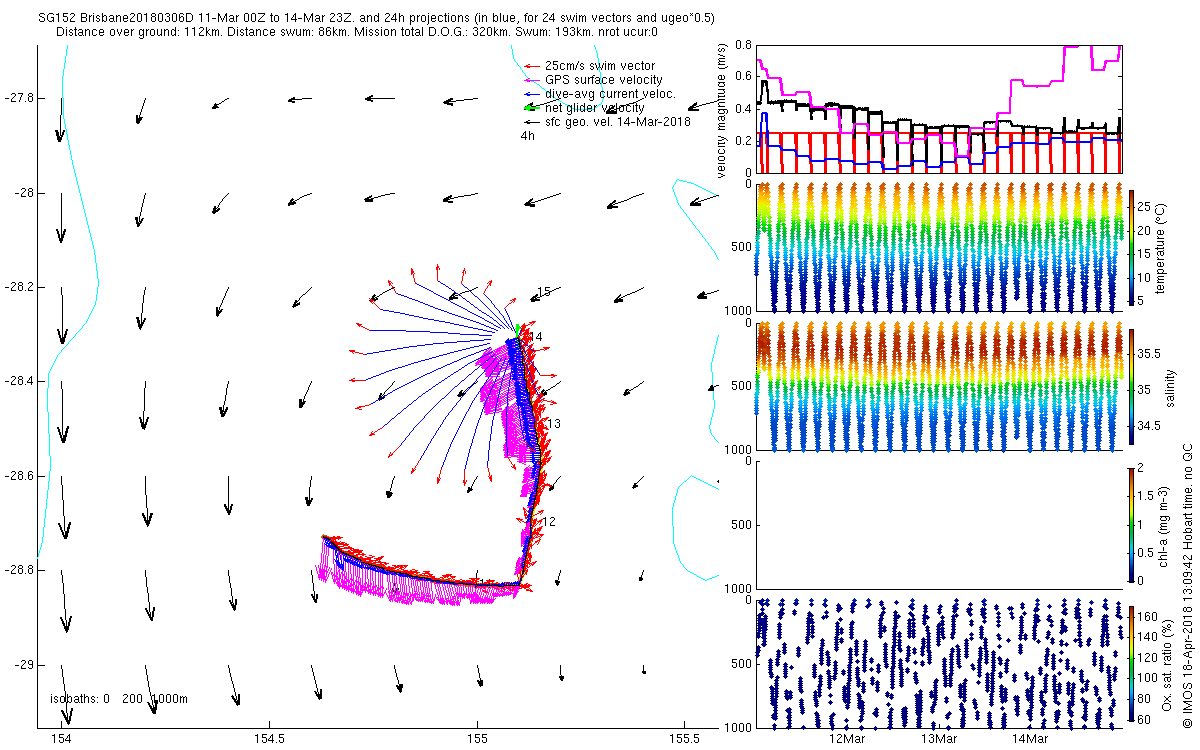Select the track day label '13'

(x=554, y=424)
